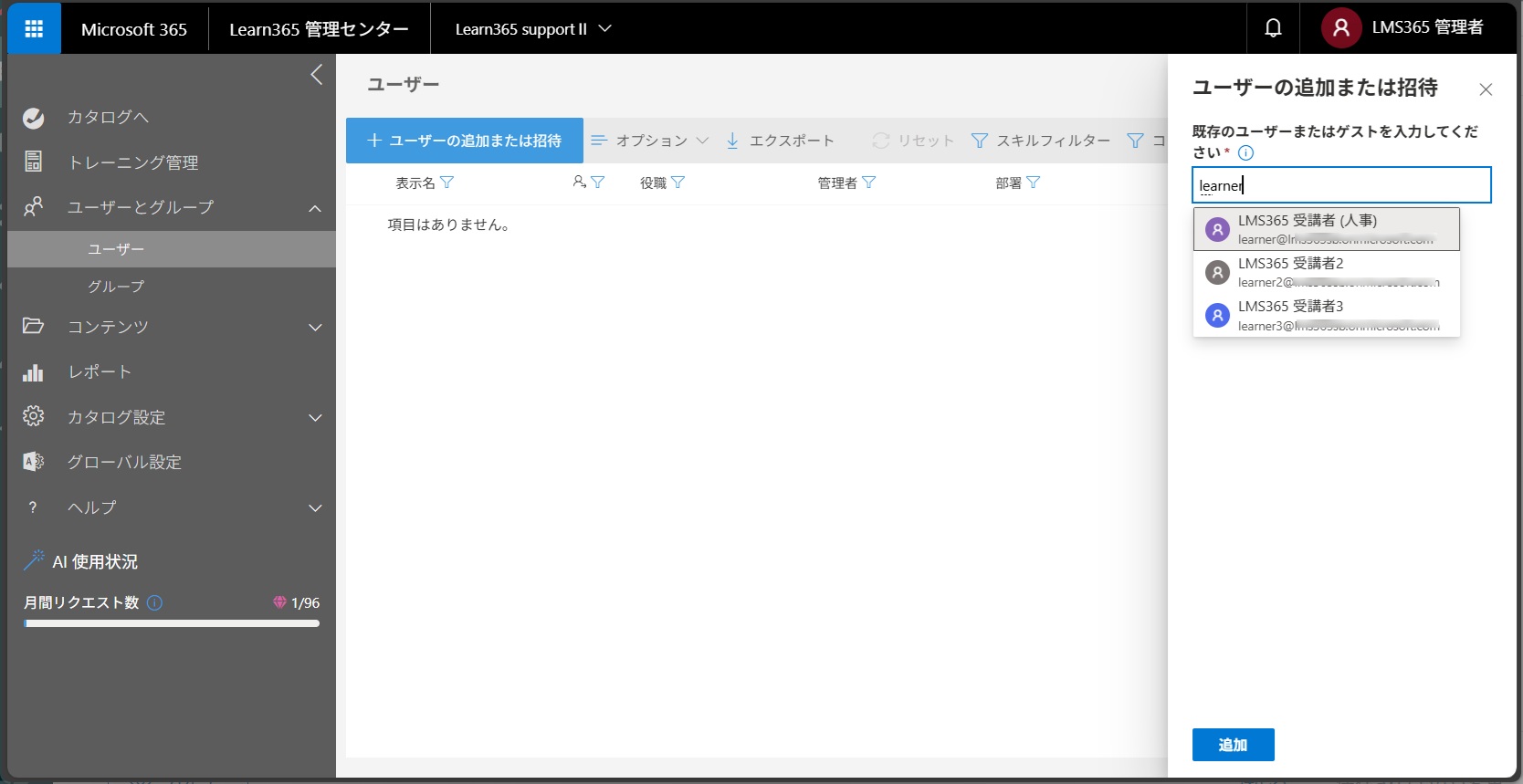Click the カタログへ checkmark icon
Viewport: 1523px width, 784px height.
tap(34, 118)
